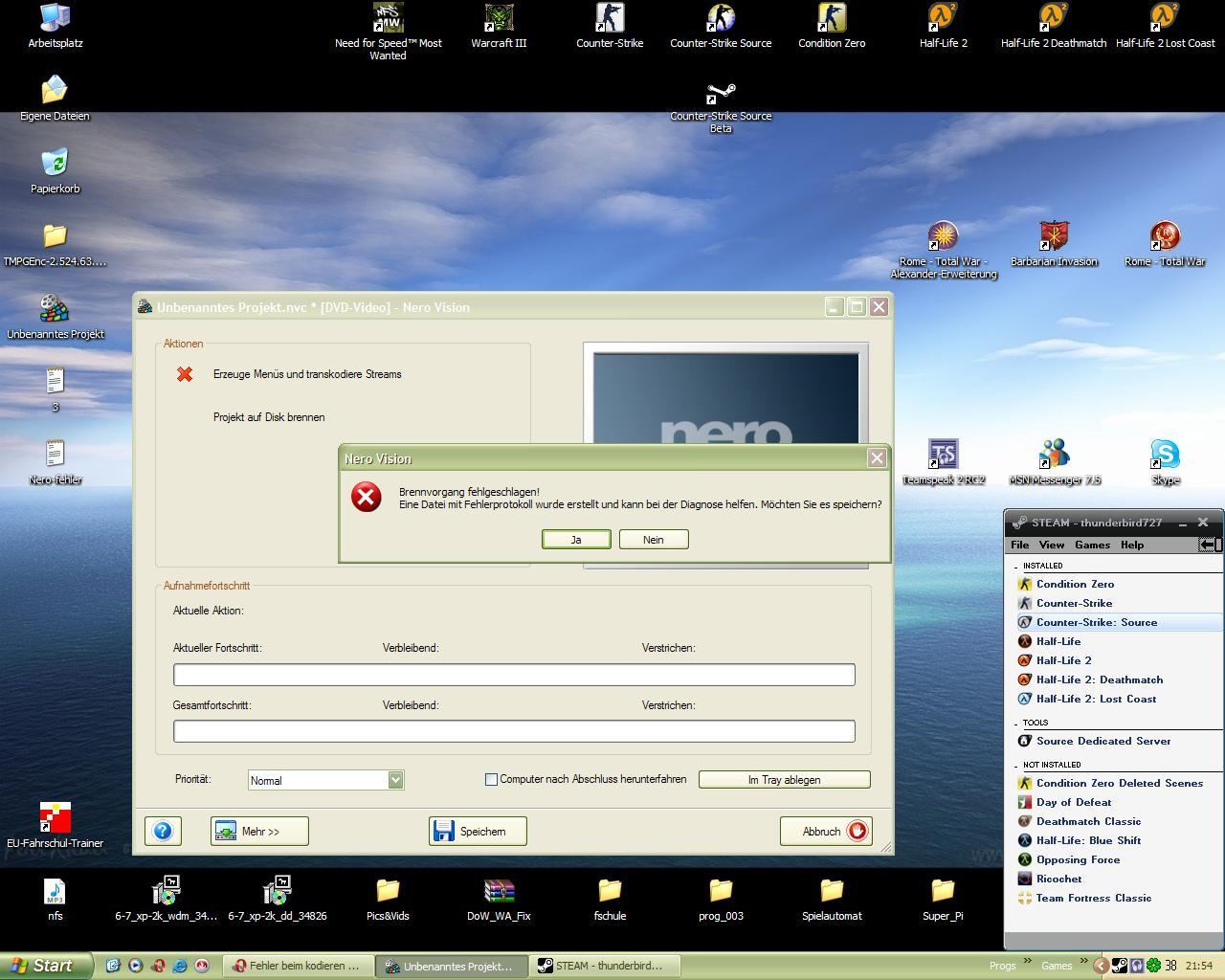The height and width of the screenshot is (980, 1225).
Task: Collapse the TOOLS section in Steam
Action: (1016, 724)
